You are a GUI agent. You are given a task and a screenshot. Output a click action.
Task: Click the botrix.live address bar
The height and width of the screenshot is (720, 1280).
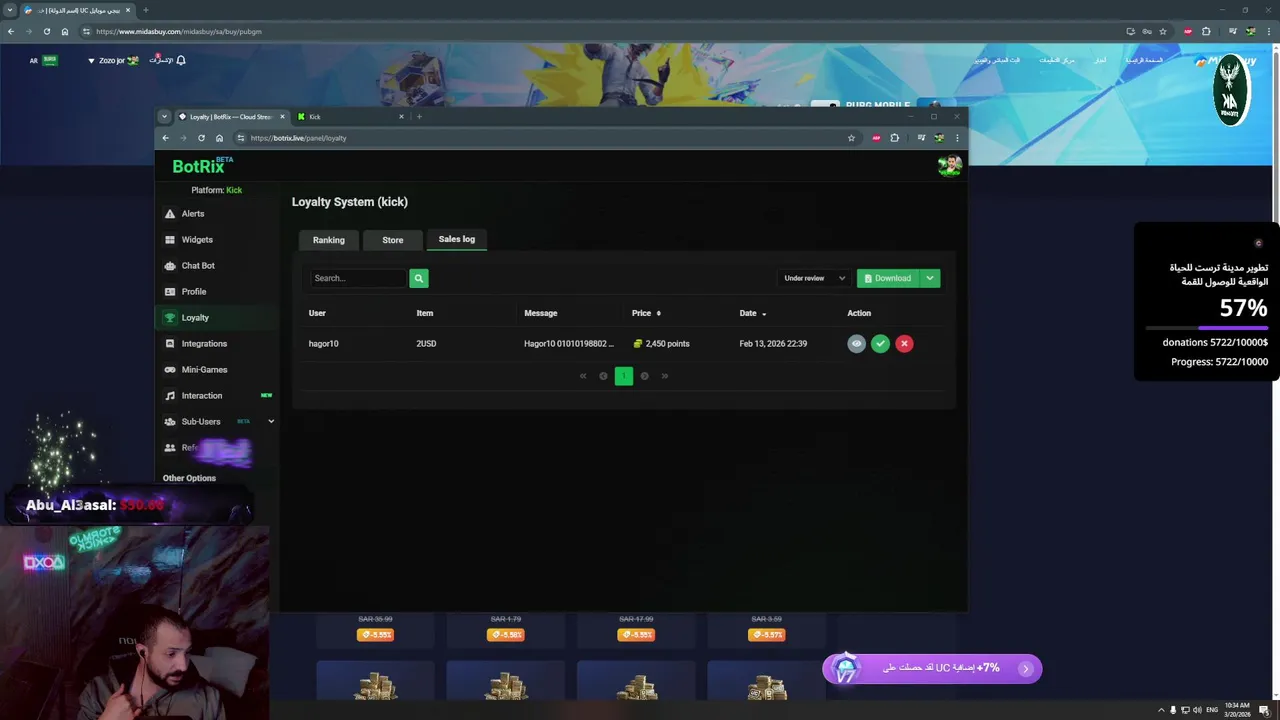coord(545,138)
